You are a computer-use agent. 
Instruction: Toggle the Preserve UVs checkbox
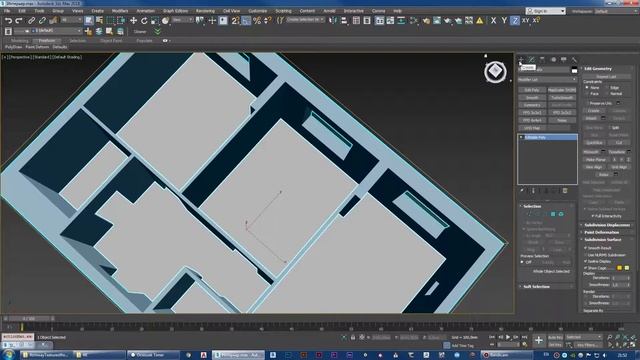[x=587, y=103]
